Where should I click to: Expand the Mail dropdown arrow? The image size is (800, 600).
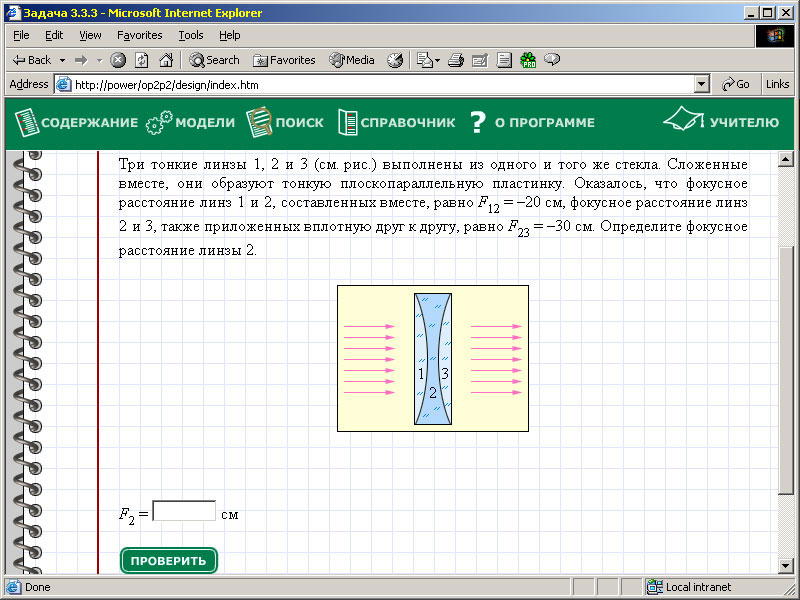pos(437,60)
